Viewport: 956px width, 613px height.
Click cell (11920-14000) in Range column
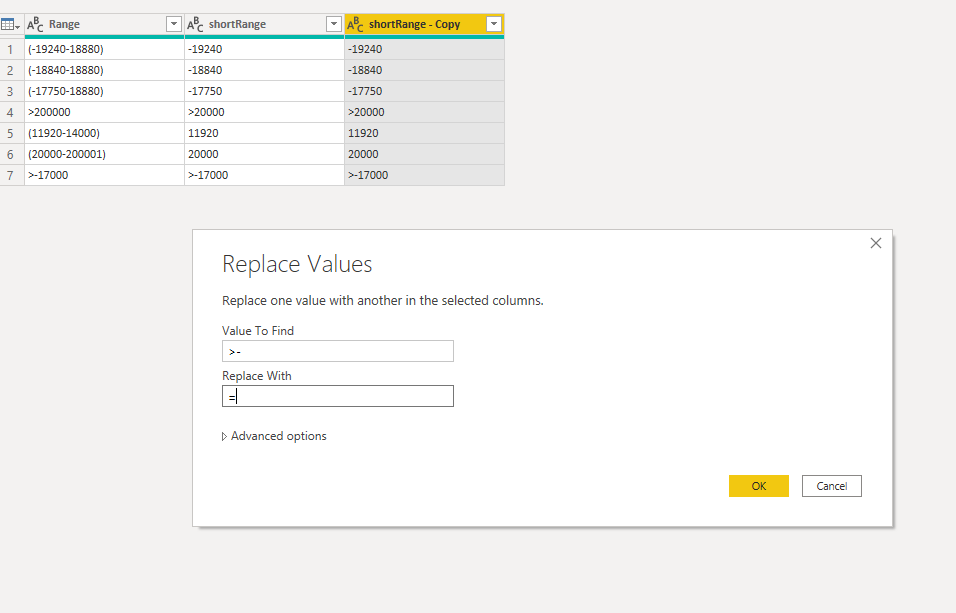(104, 133)
